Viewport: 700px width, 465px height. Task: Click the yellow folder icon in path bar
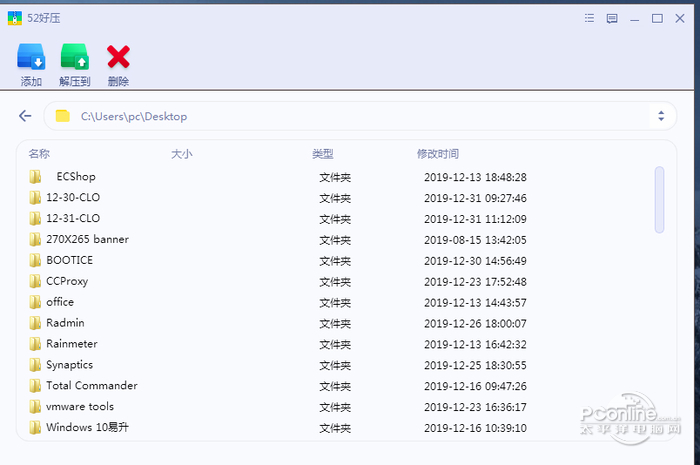click(x=62, y=116)
